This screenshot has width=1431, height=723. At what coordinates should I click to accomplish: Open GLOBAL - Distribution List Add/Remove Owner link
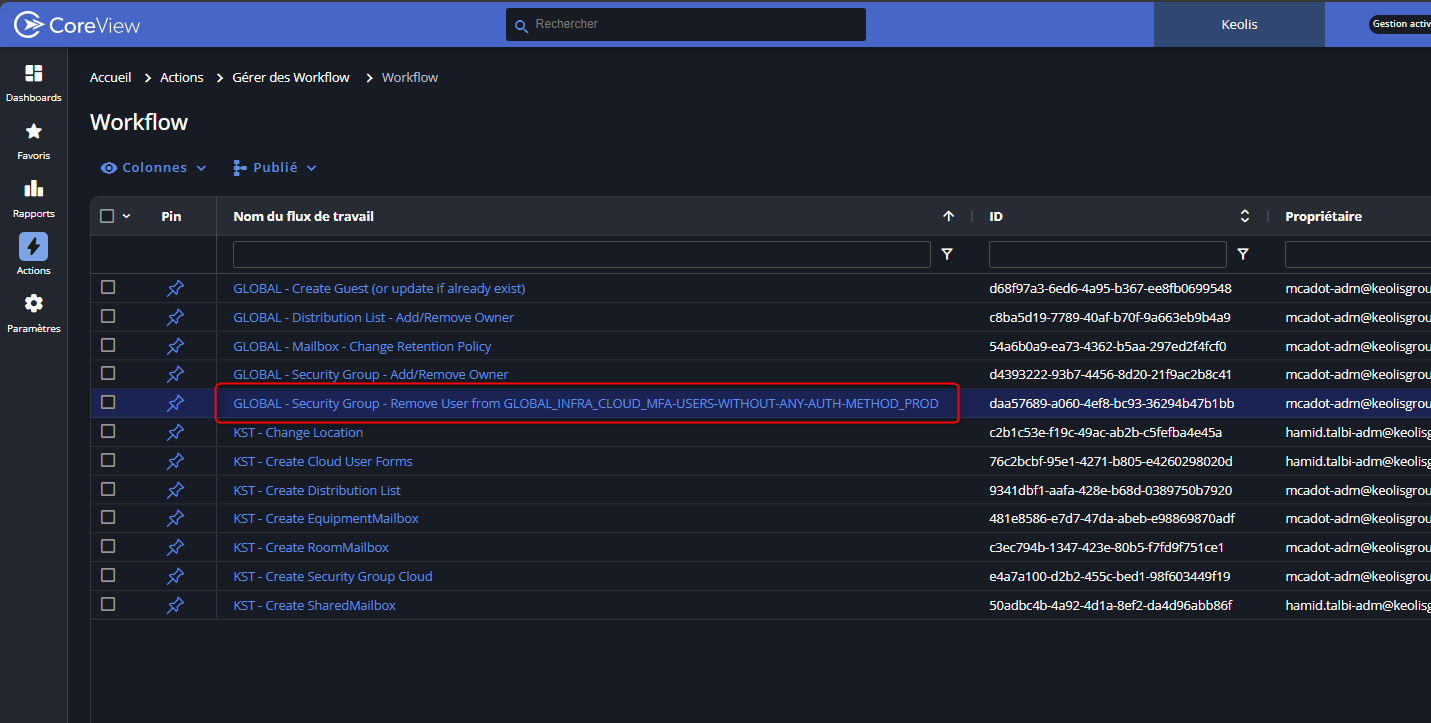tap(373, 317)
